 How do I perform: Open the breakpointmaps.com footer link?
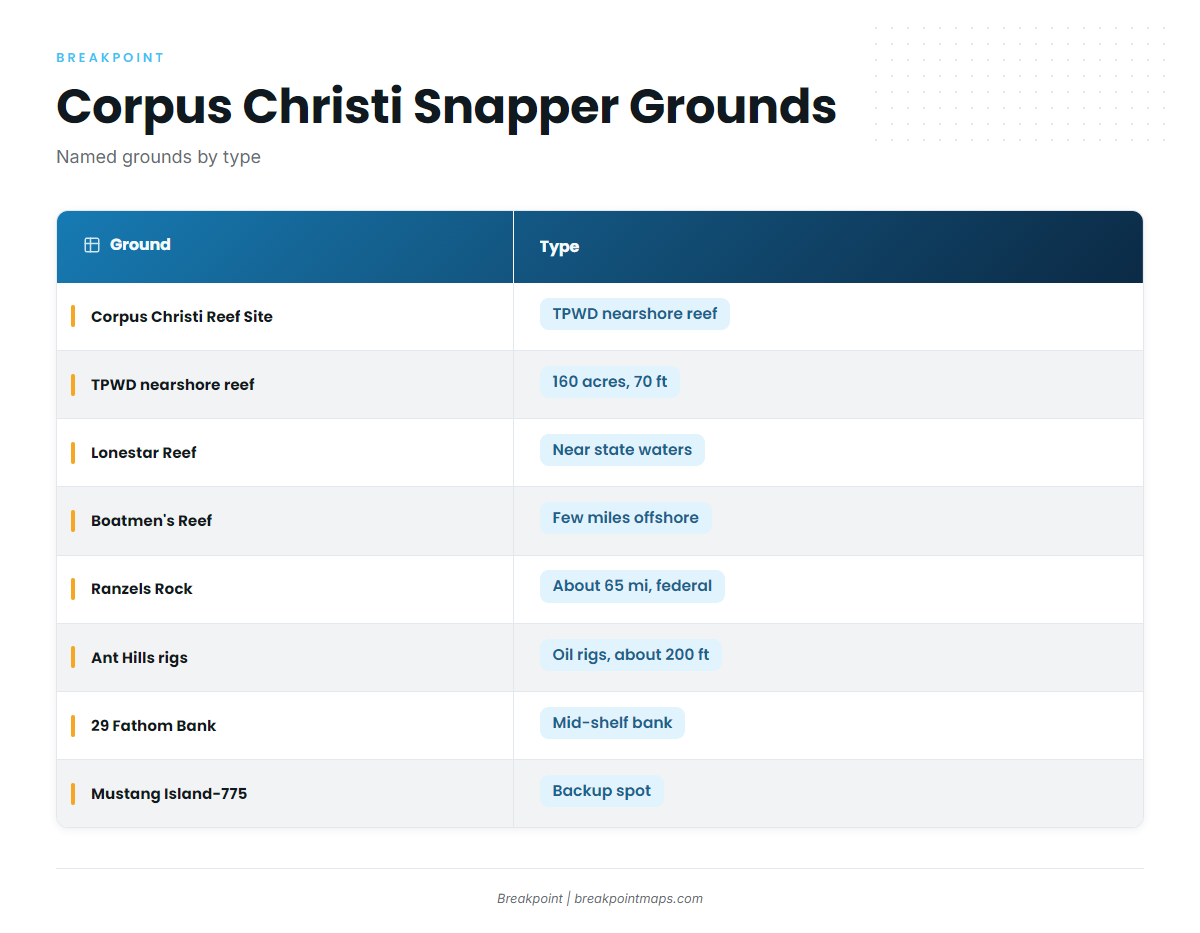coord(638,898)
